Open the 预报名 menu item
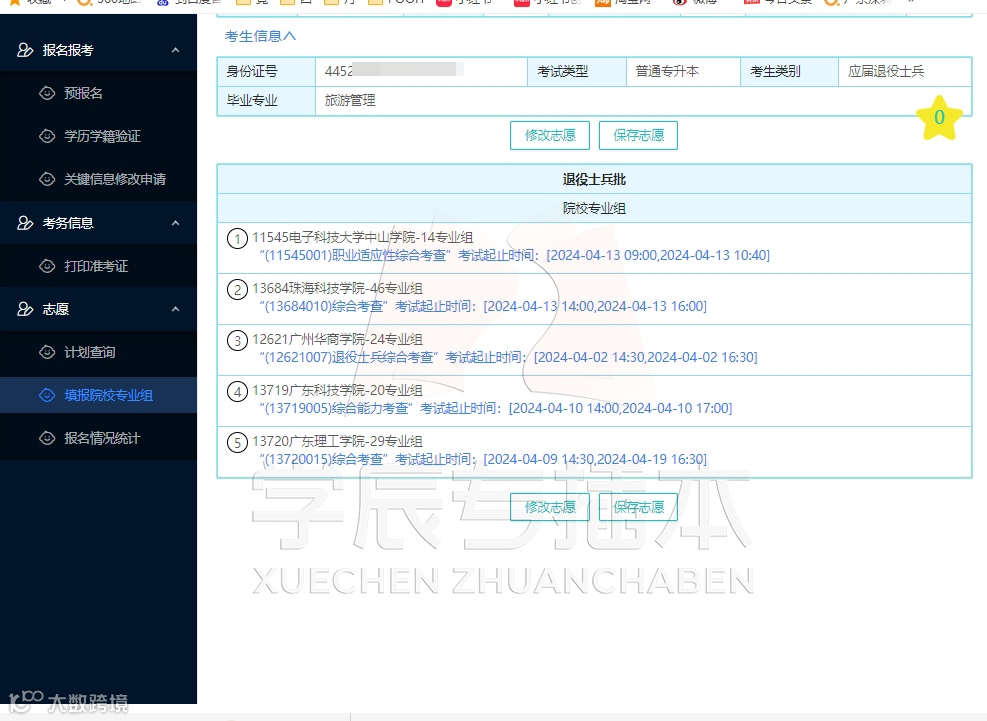The image size is (987, 721). (x=98, y=93)
